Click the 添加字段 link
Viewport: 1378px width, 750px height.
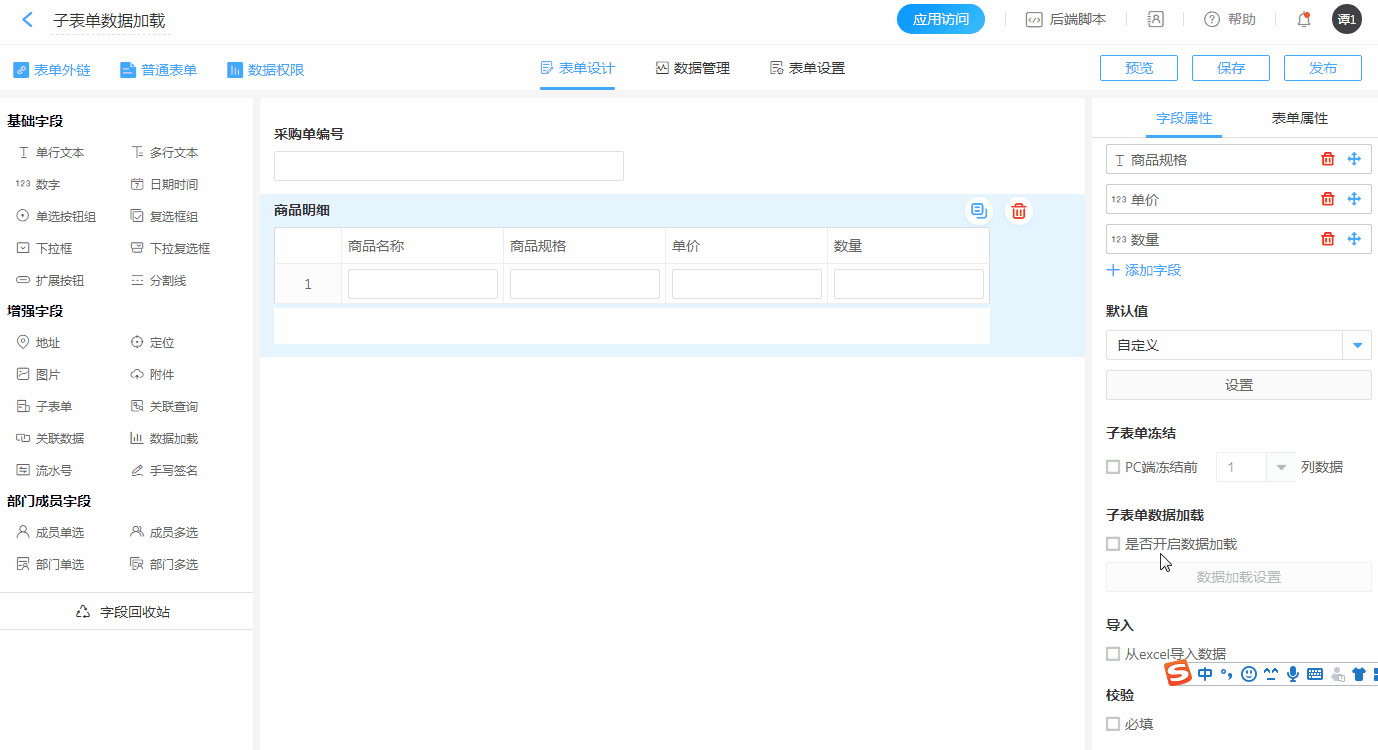(1144, 270)
